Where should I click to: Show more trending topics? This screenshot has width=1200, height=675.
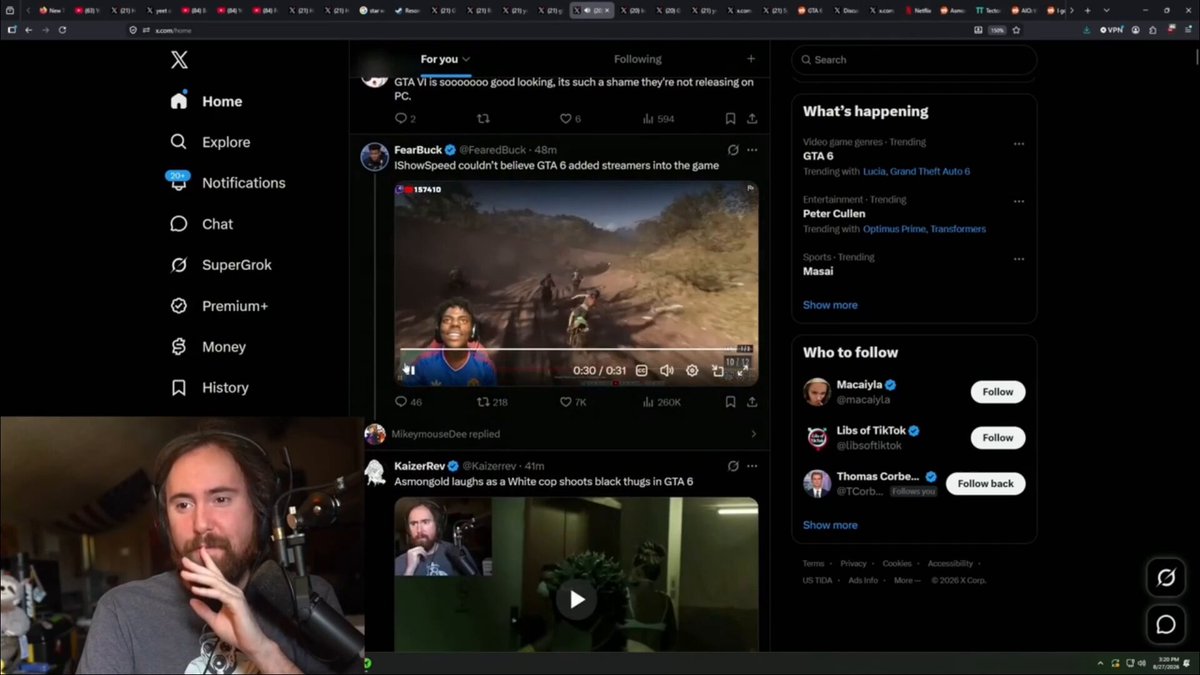click(830, 305)
